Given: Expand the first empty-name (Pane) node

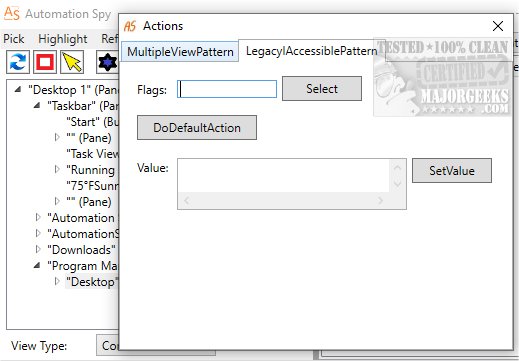Looking at the screenshot, I should click(x=57, y=137).
